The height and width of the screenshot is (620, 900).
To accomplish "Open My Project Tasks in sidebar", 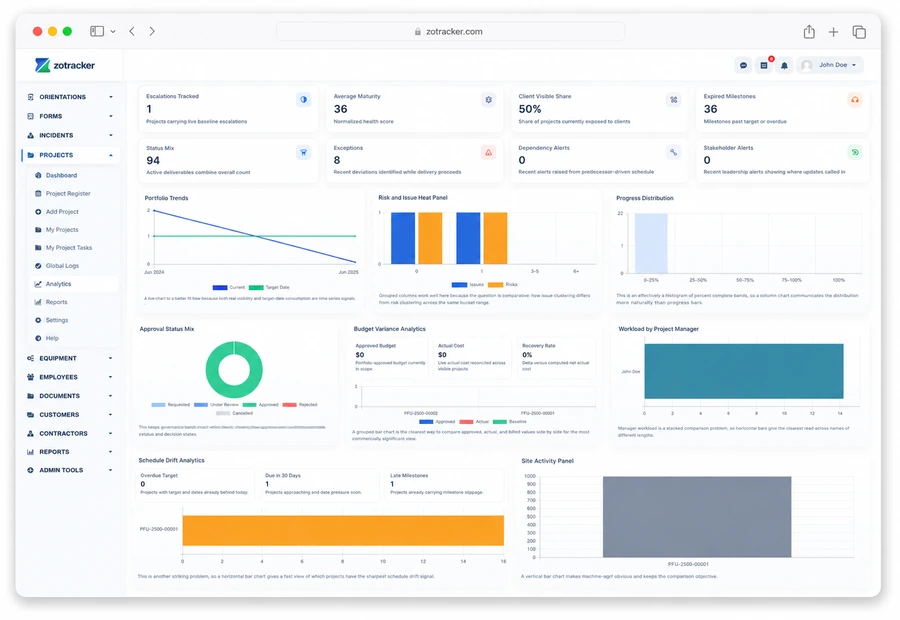I will (x=69, y=248).
